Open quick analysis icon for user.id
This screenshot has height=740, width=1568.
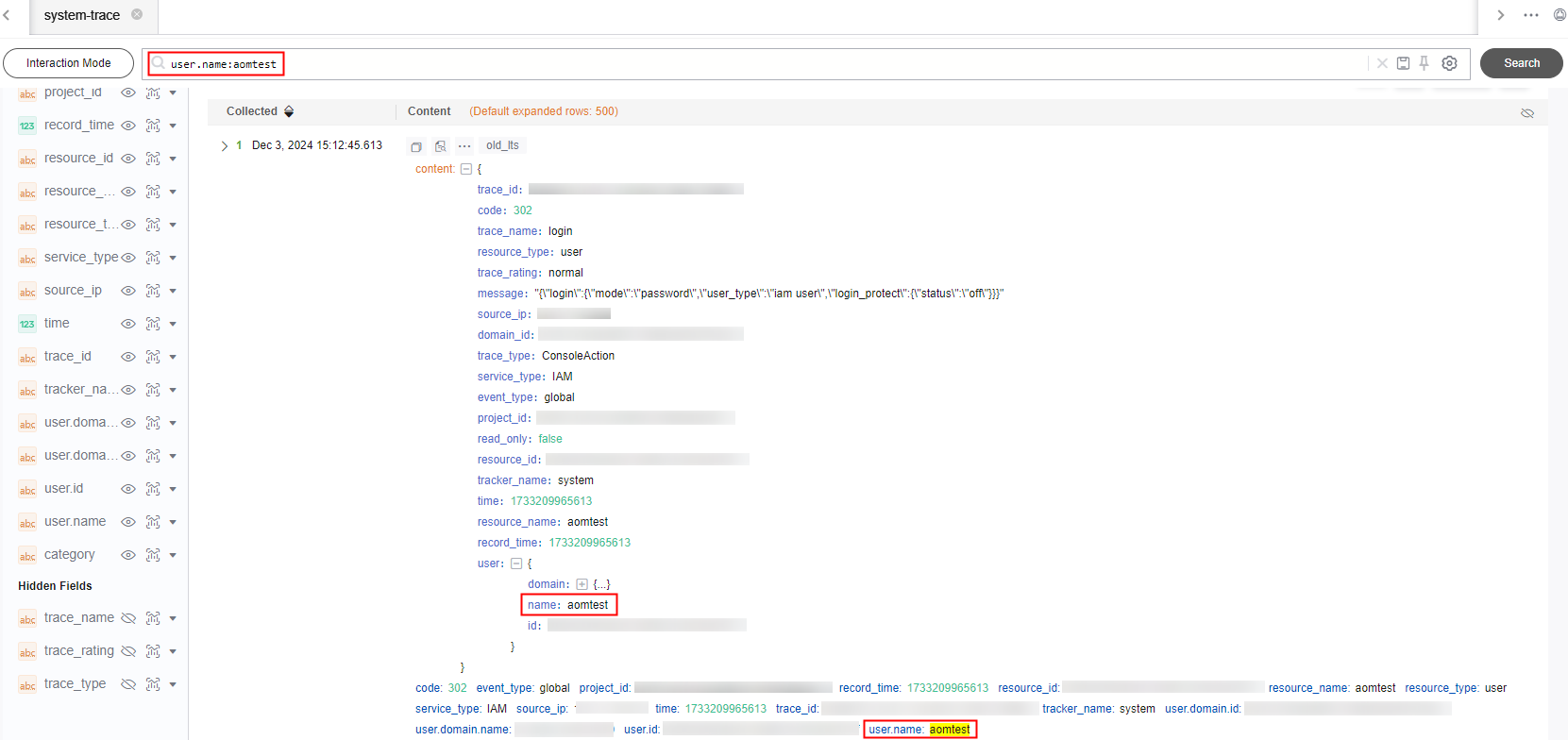pyautogui.click(x=153, y=489)
